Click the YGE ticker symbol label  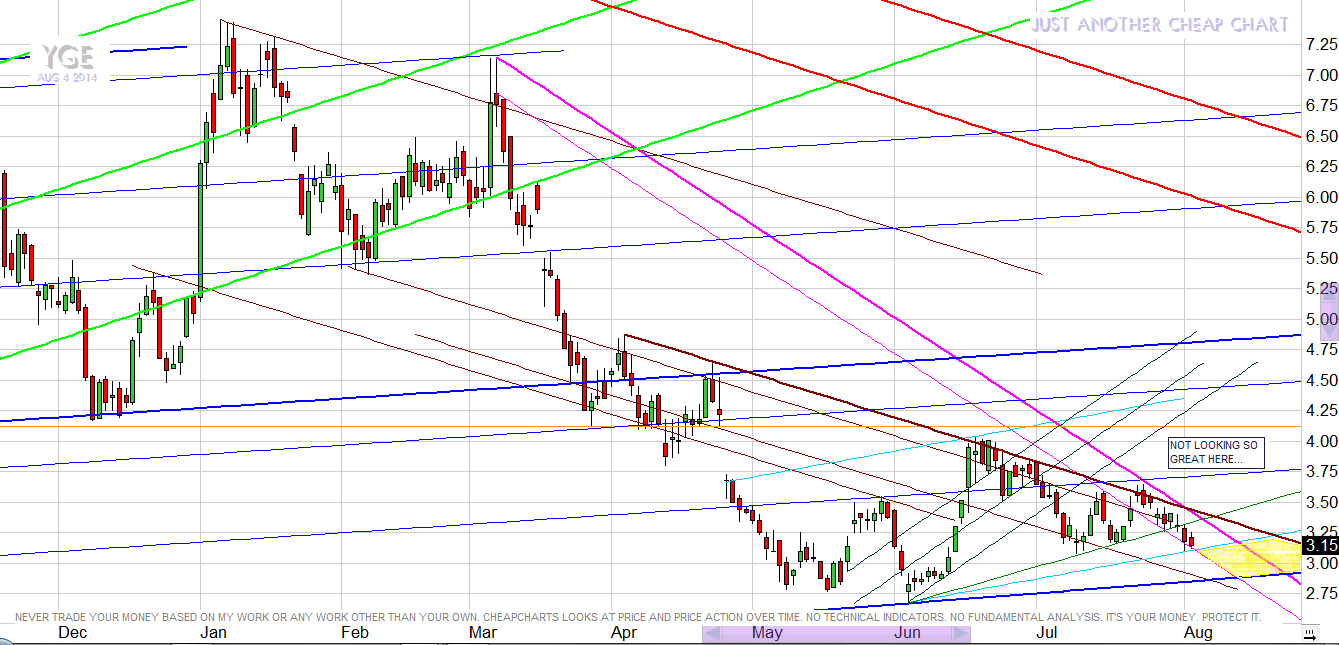69,57
